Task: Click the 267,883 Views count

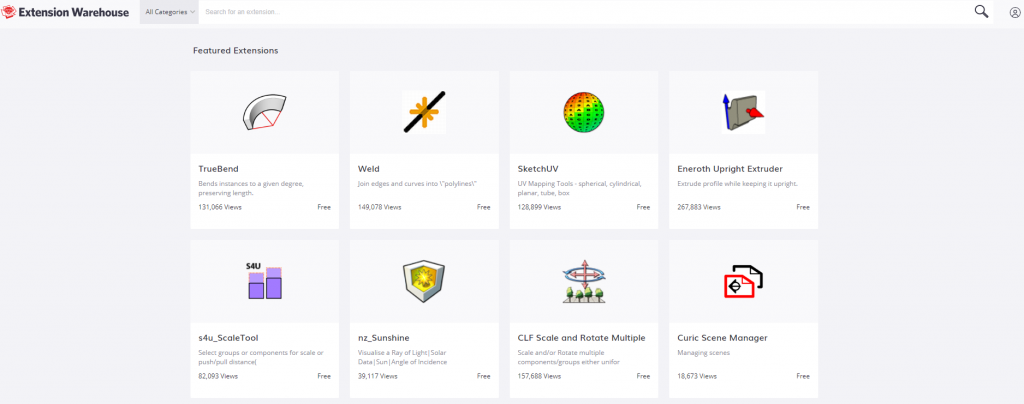Action: 699,207
